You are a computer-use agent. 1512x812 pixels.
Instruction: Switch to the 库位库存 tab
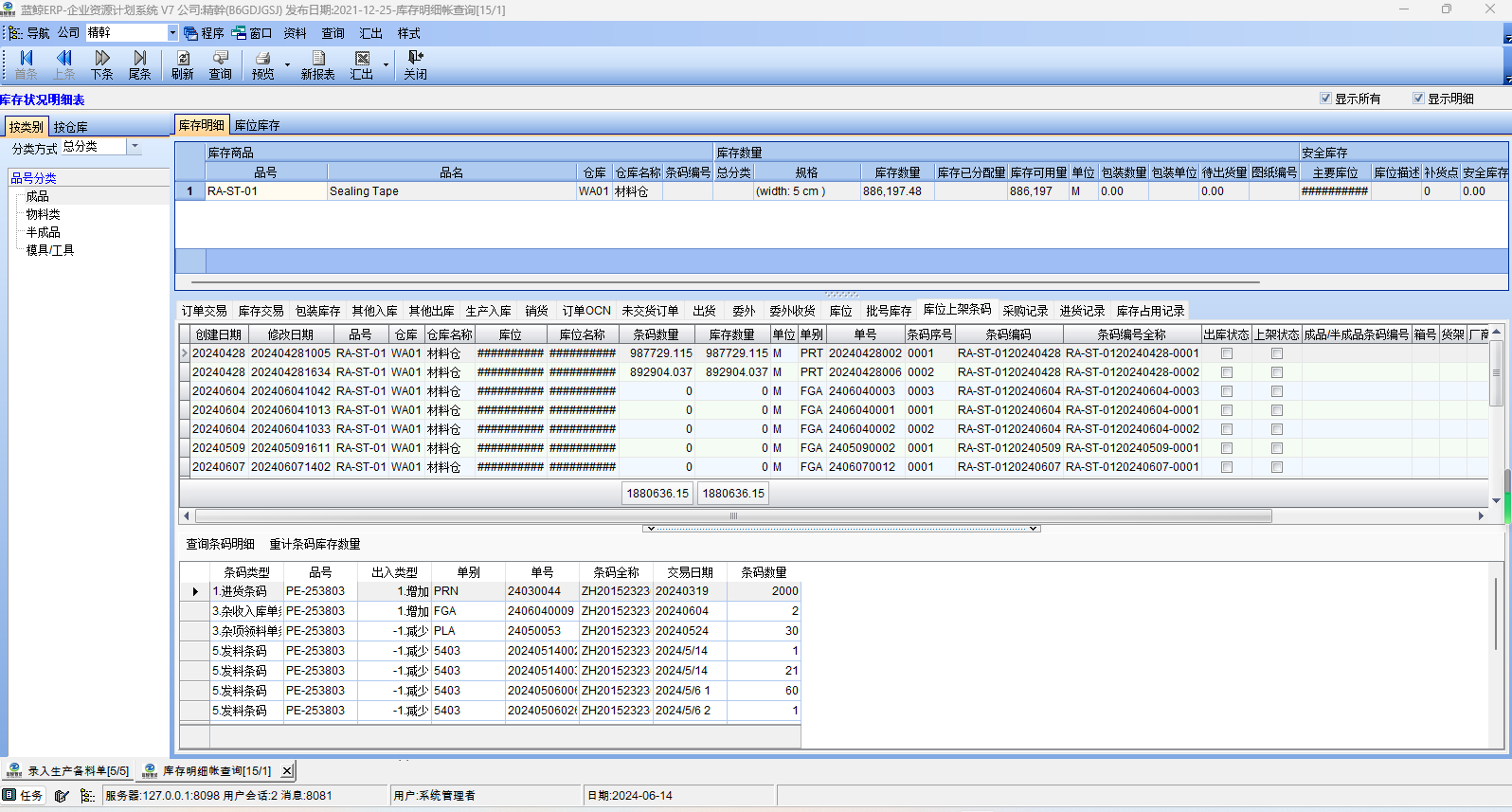257,125
